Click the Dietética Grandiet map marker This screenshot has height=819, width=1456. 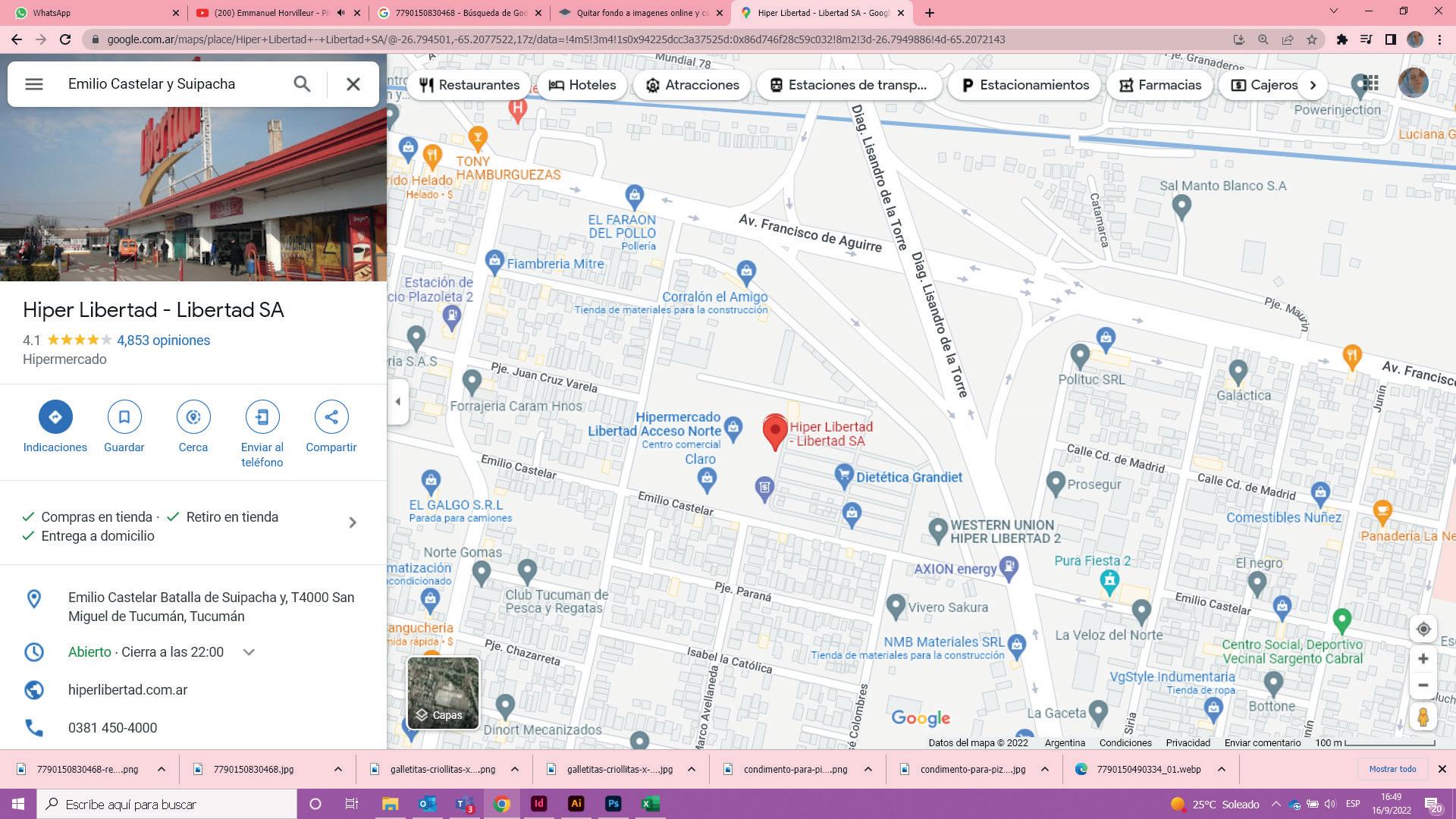pyautogui.click(x=843, y=475)
